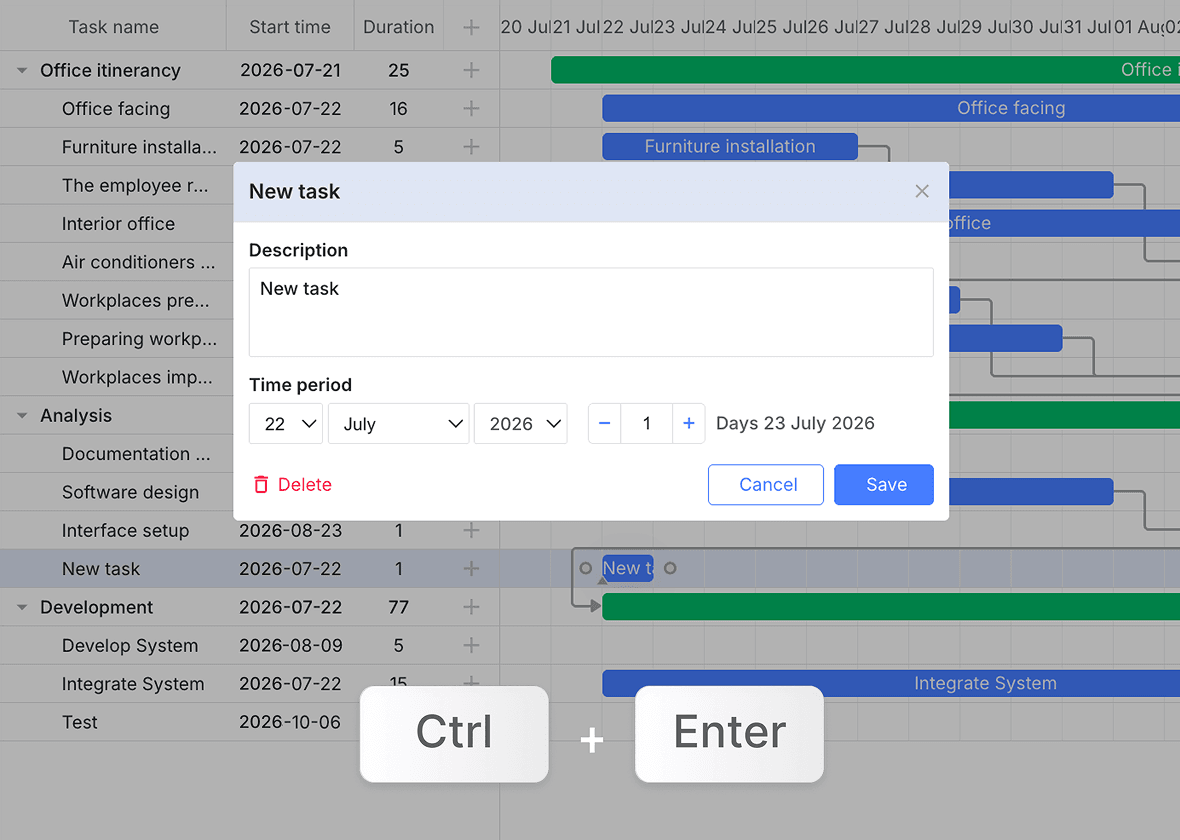The height and width of the screenshot is (840, 1180).
Task: Select the Air conditioners task row
Action: click(117, 263)
